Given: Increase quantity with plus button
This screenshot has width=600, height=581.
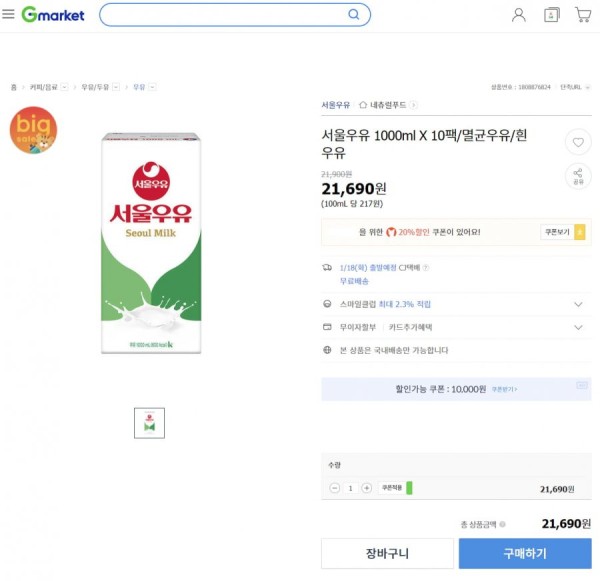Looking at the screenshot, I should [x=366, y=488].
